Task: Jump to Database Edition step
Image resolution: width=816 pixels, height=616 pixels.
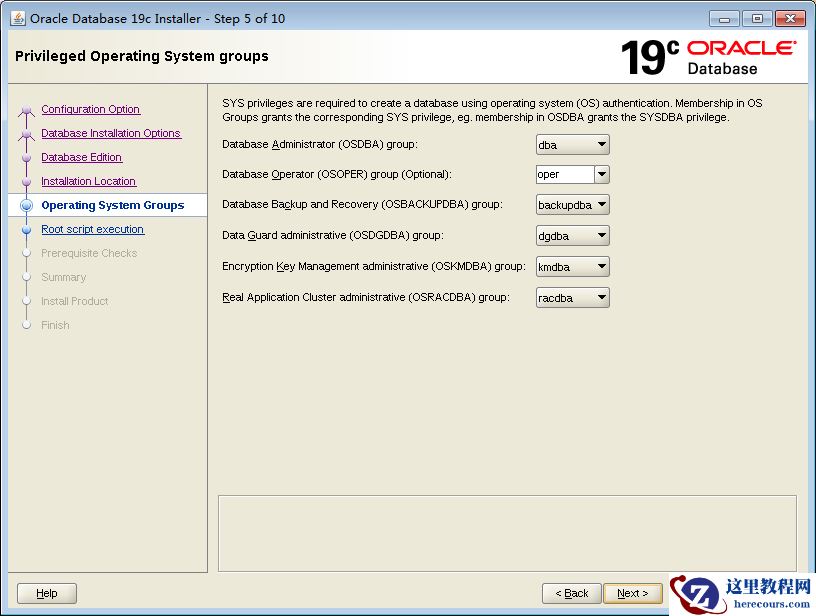Action: pos(81,157)
